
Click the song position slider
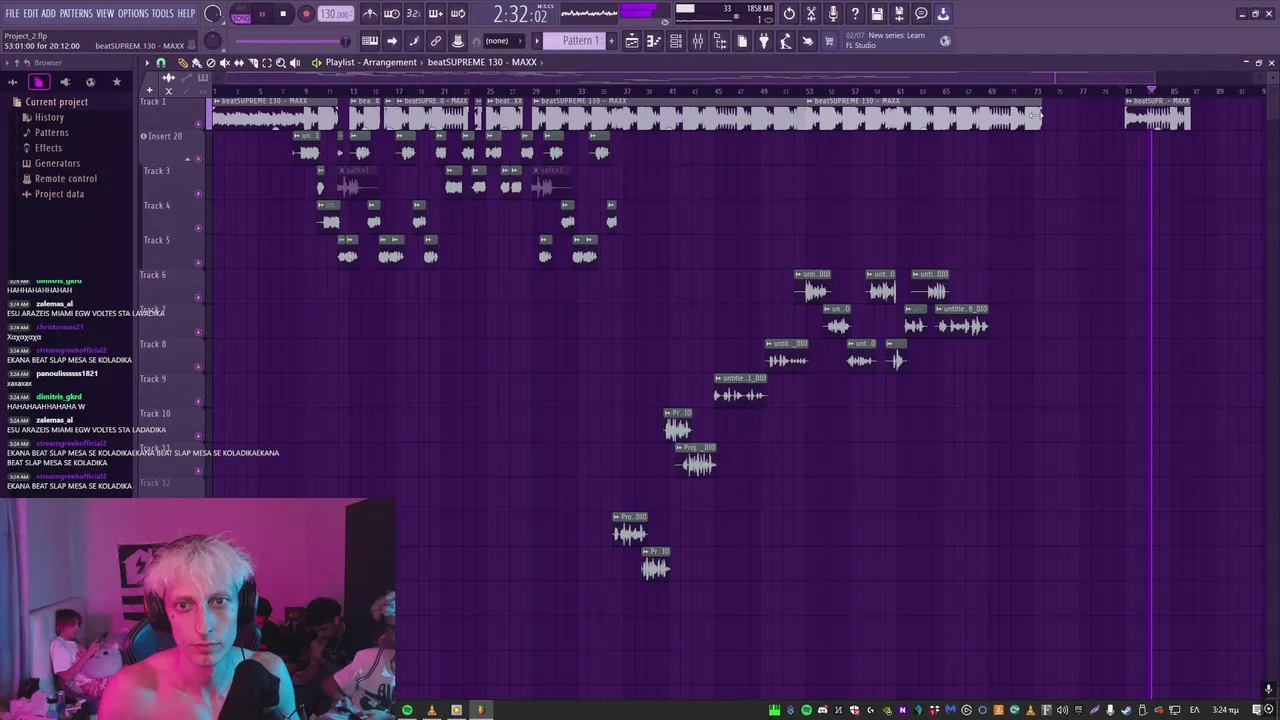point(293,41)
